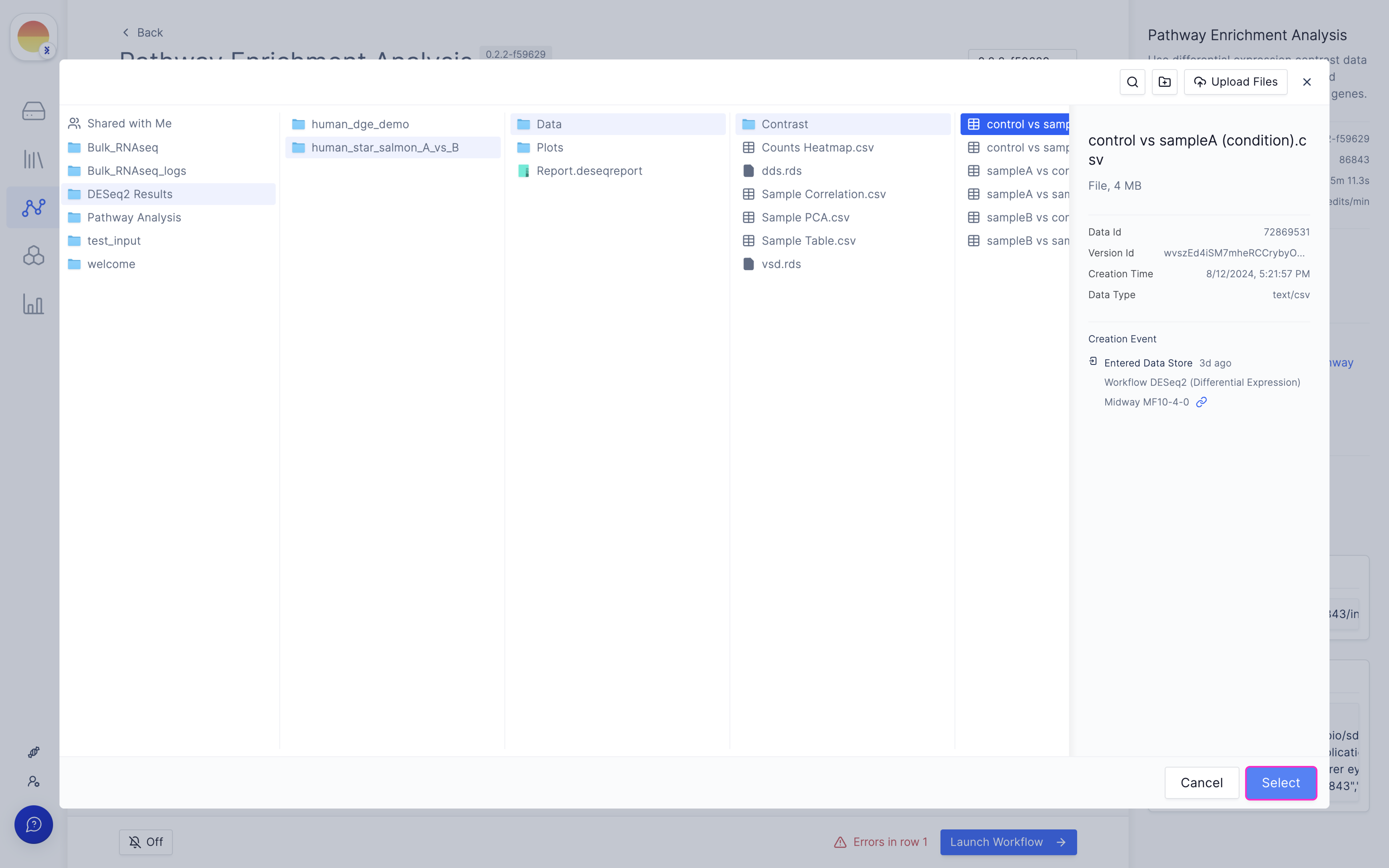Click the Back link
This screenshot has width=1389, height=868.
[x=142, y=33]
